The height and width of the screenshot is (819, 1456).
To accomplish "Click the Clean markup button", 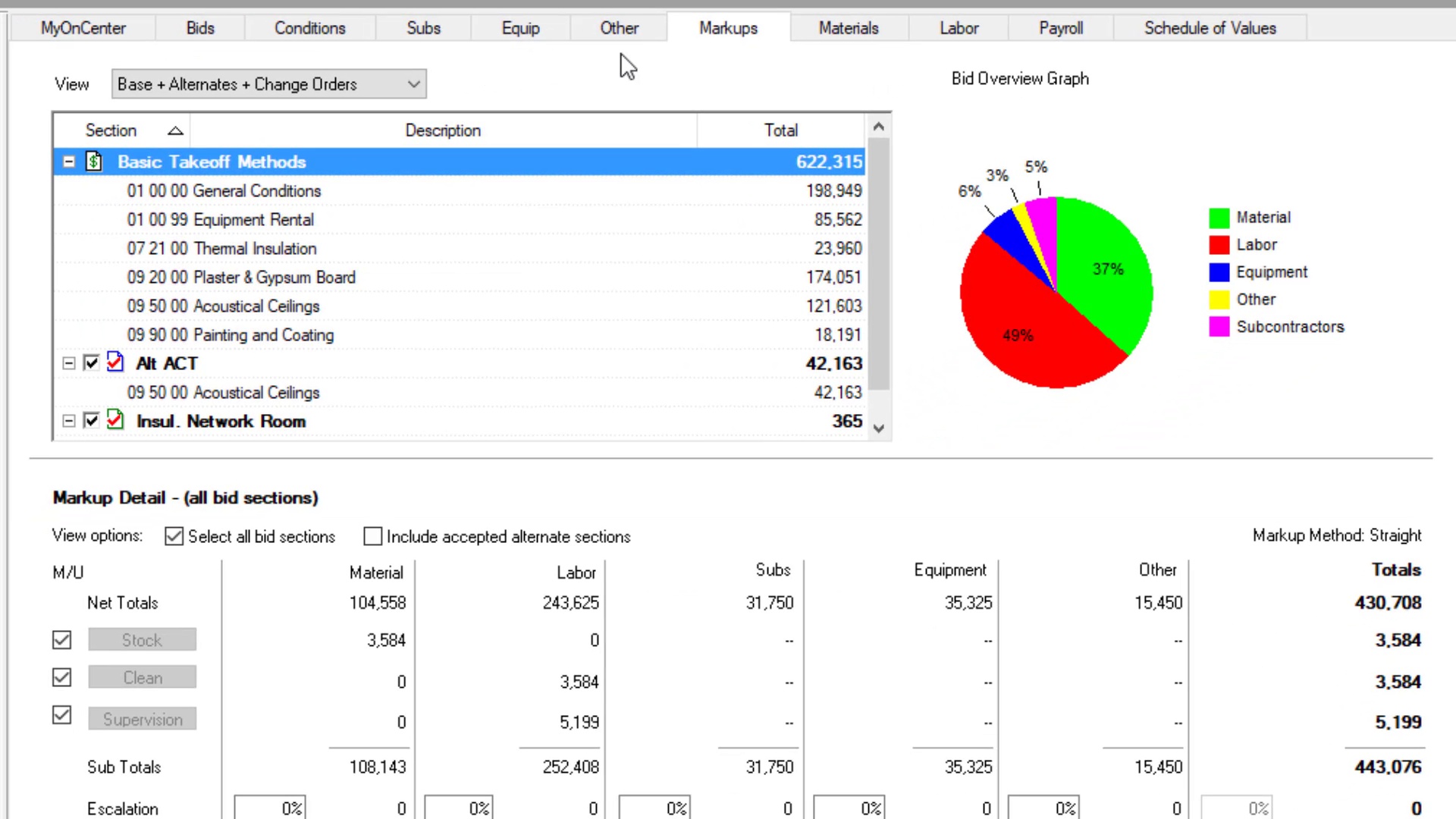I will (x=142, y=677).
